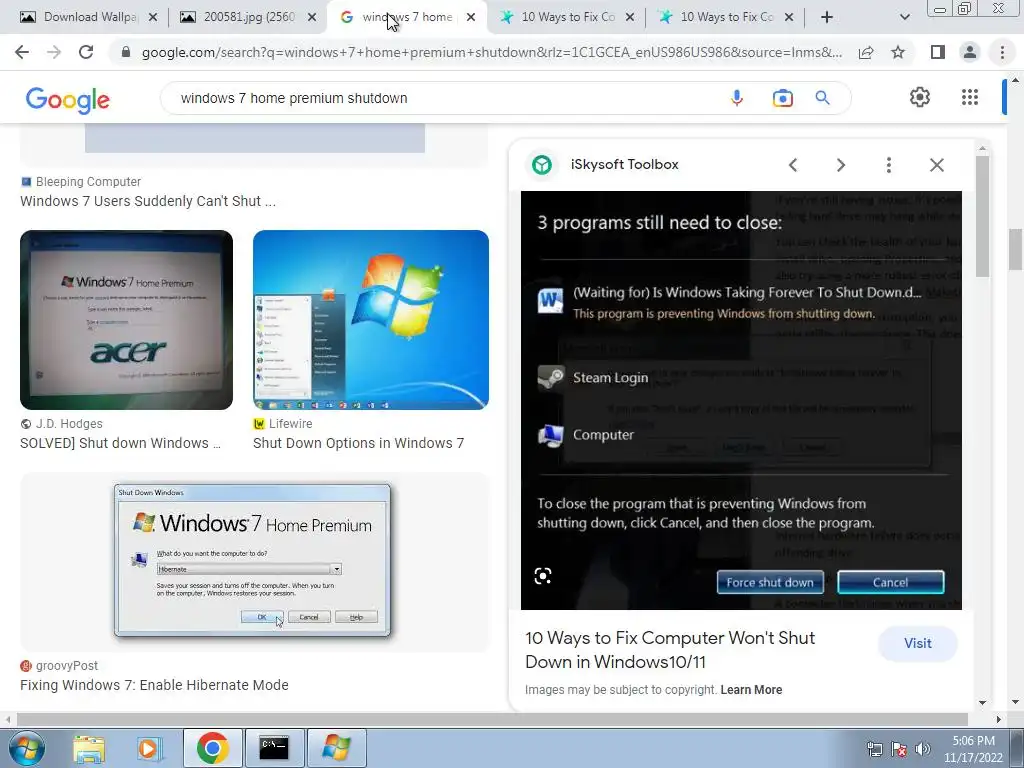Click the Google Lens icon on preview image
The image size is (1024, 768).
pos(543,576)
